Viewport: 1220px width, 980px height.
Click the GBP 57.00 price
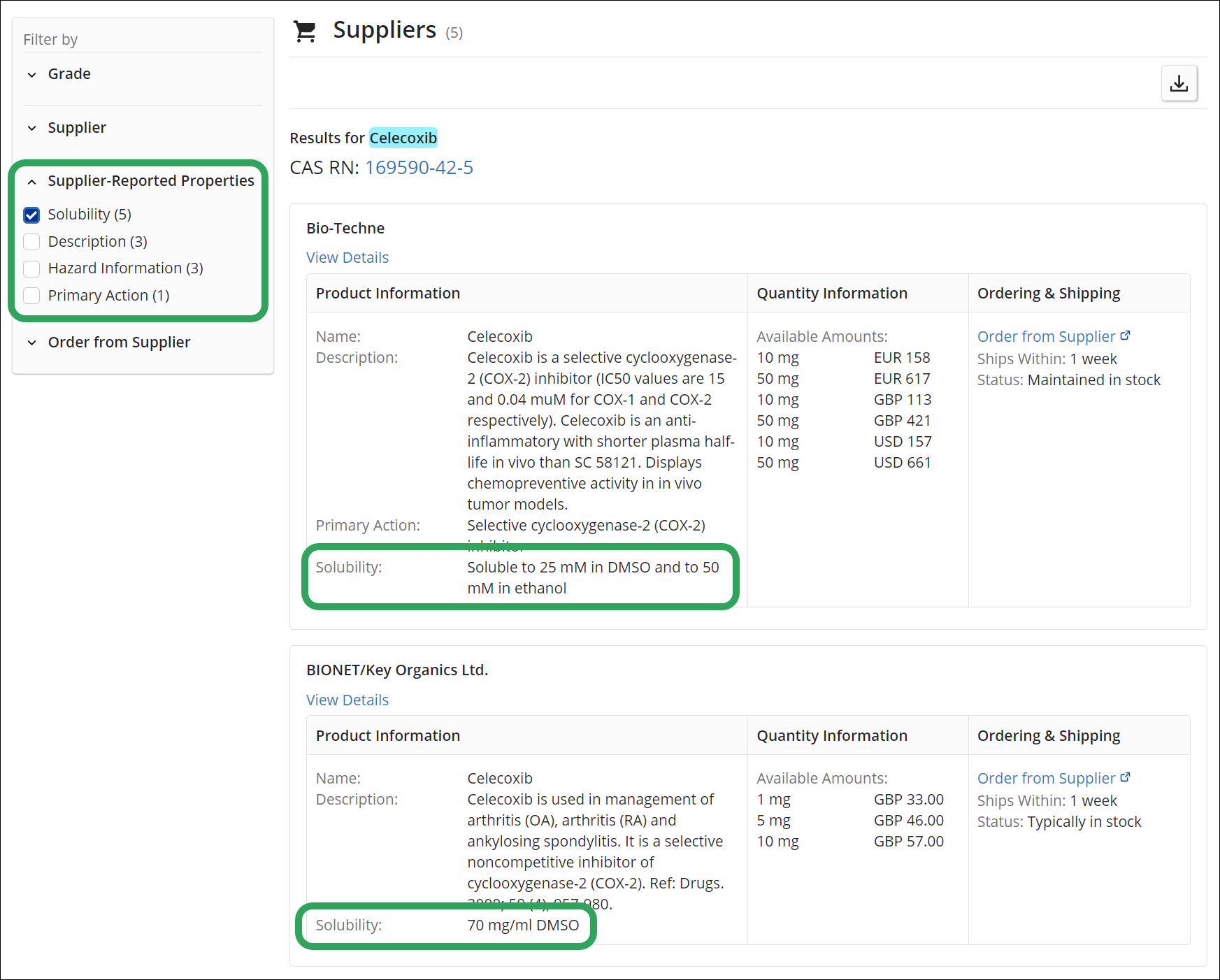point(909,842)
